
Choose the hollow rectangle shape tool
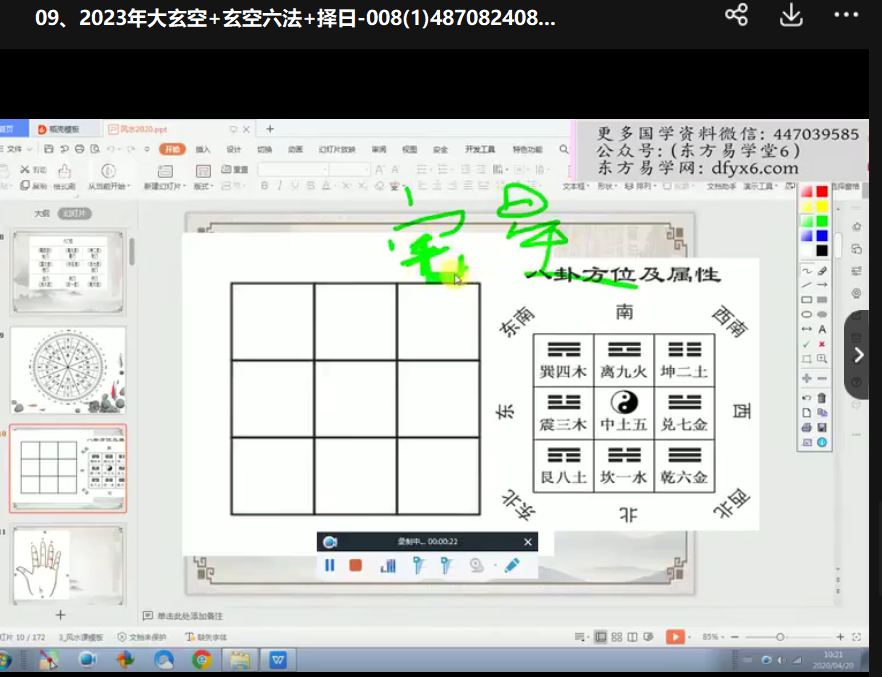pos(806,300)
